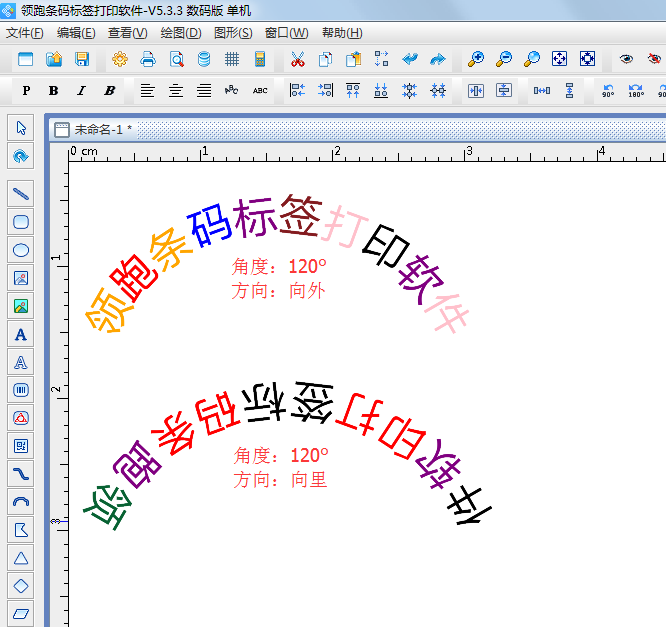Open the 绘图(D) menu

coord(181,33)
